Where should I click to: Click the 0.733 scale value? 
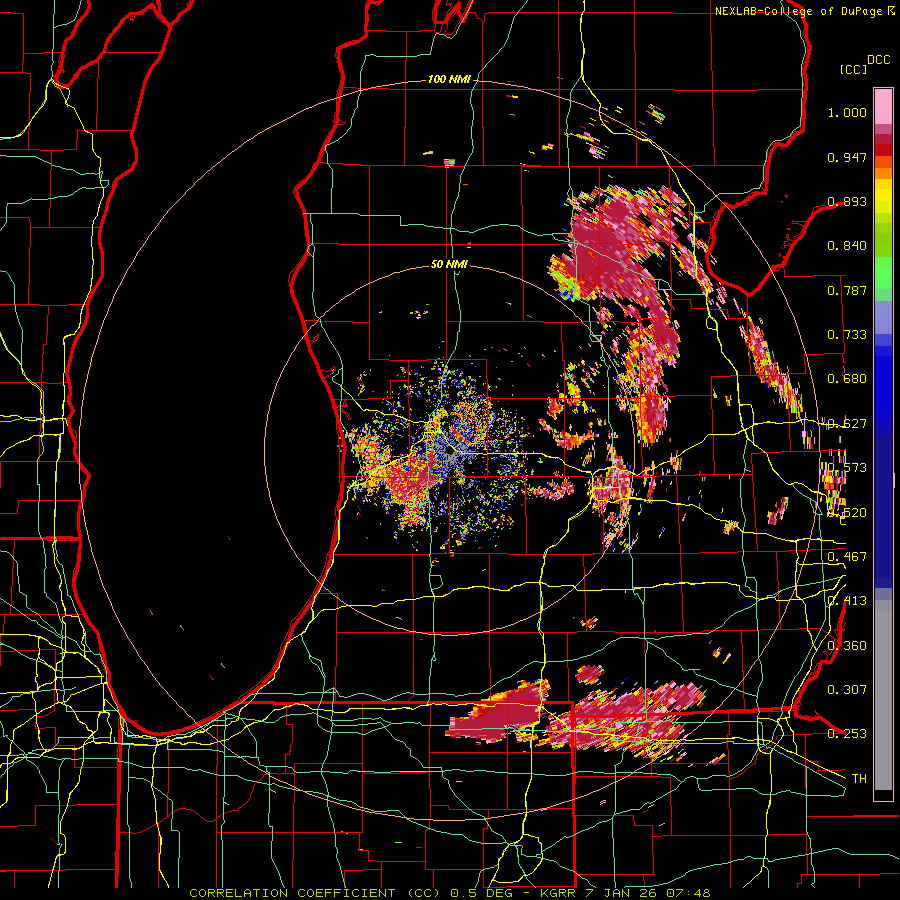[x=847, y=335]
